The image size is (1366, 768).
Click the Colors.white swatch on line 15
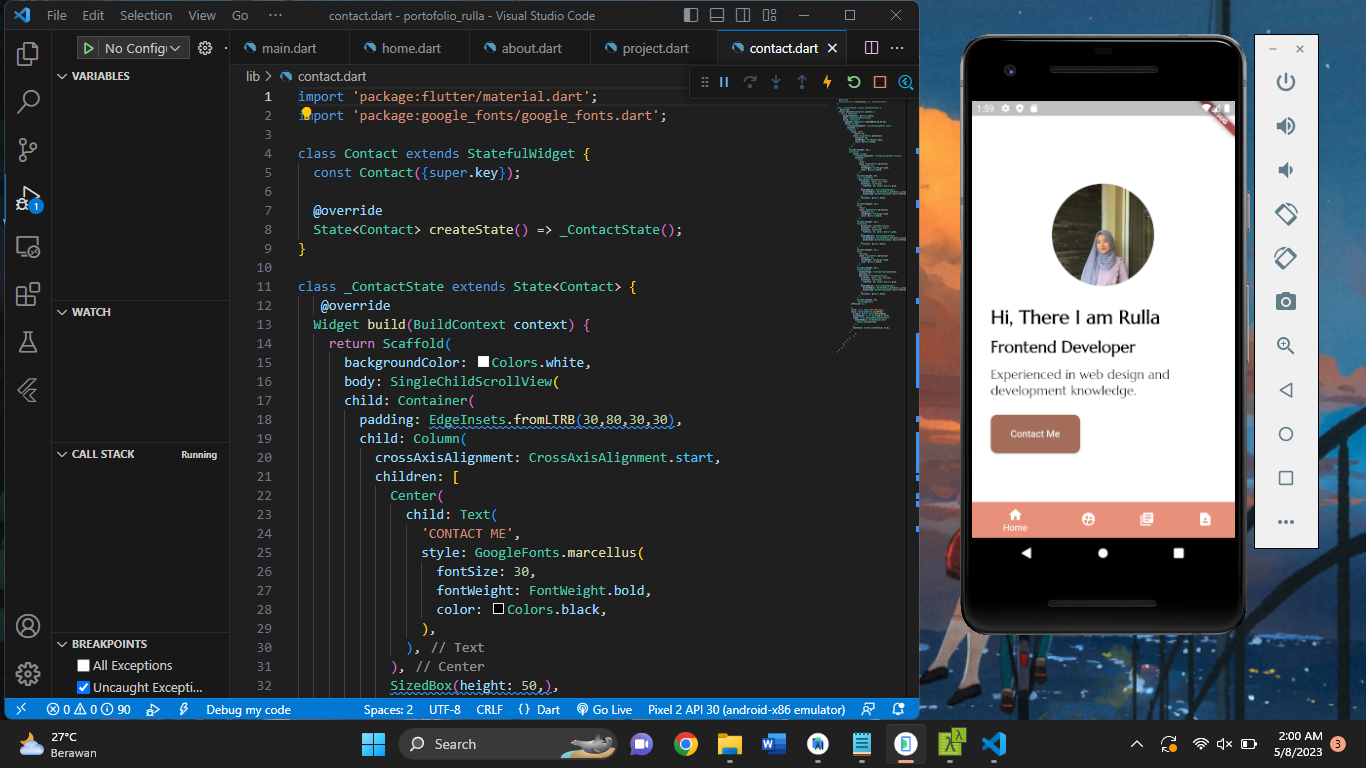pyautogui.click(x=483, y=362)
